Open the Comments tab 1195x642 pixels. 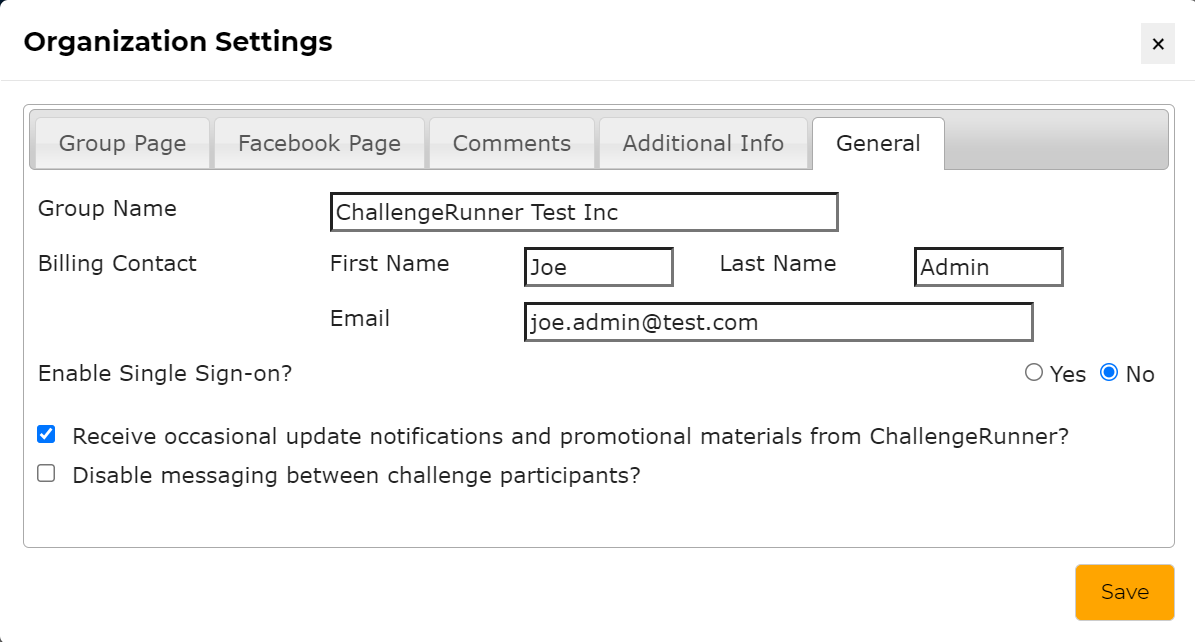point(511,143)
